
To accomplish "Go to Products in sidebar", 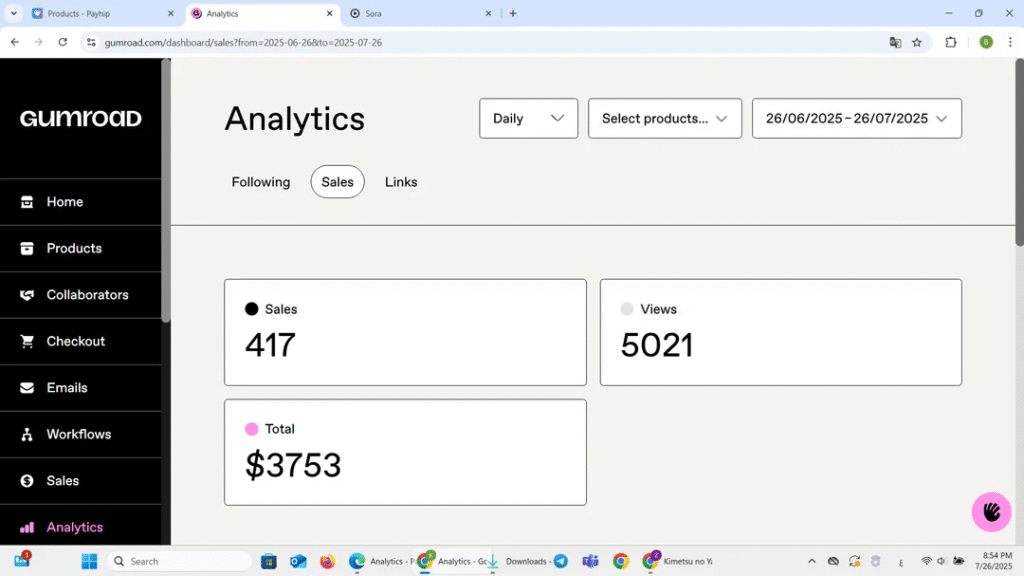I will pyautogui.click(x=73, y=248).
